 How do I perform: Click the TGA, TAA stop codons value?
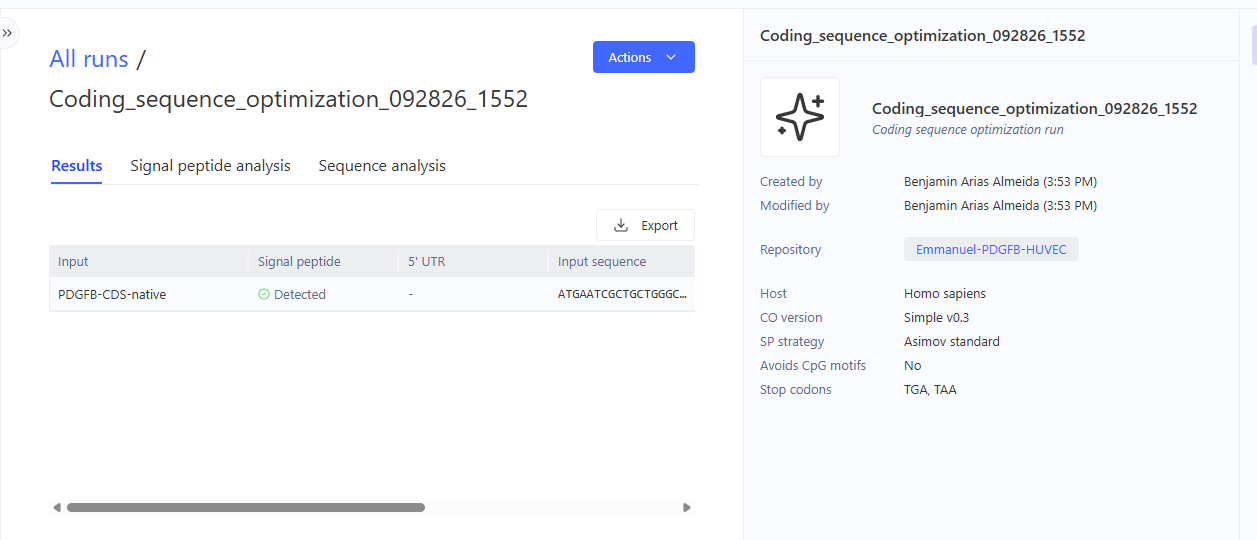pyautogui.click(x=930, y=390)
